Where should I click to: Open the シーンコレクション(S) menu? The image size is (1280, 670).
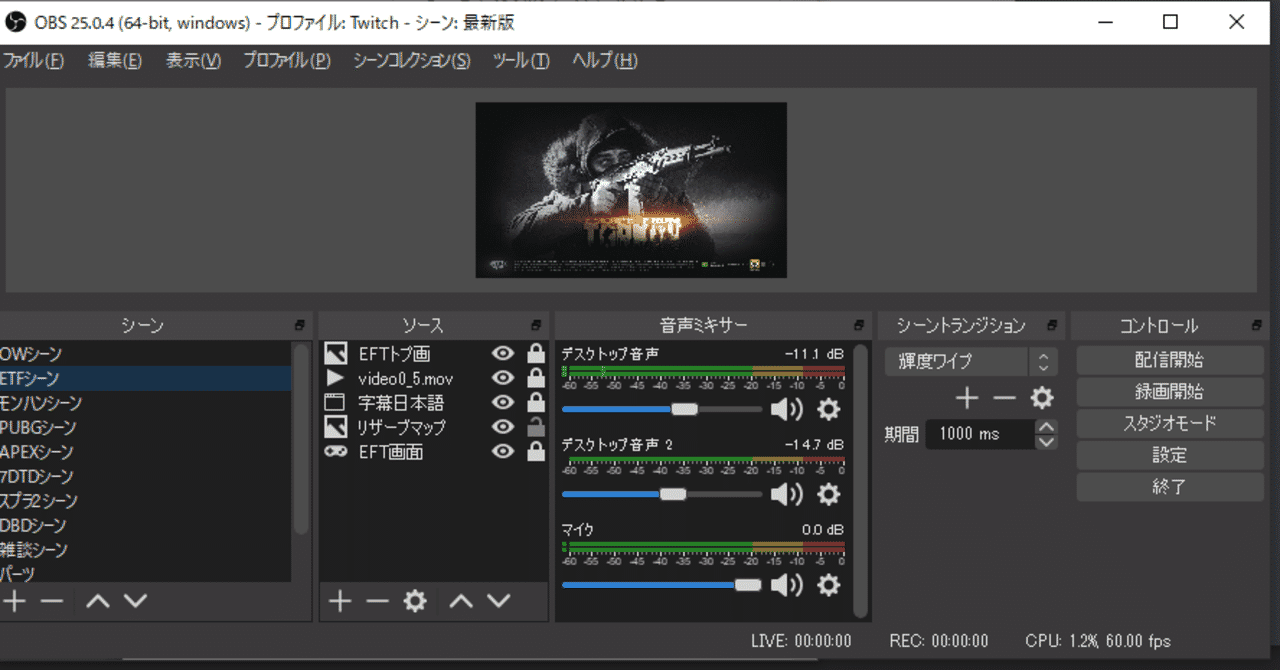(x=411, y=61)
